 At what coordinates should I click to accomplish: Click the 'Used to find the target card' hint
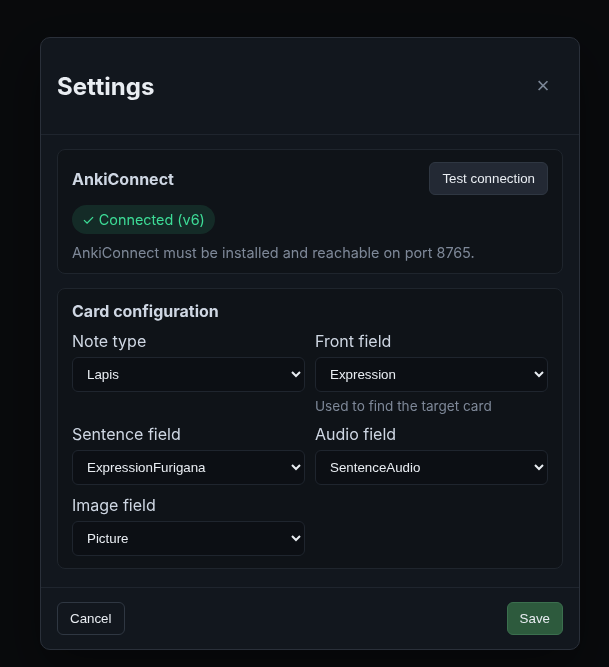[x=403, y=406]
